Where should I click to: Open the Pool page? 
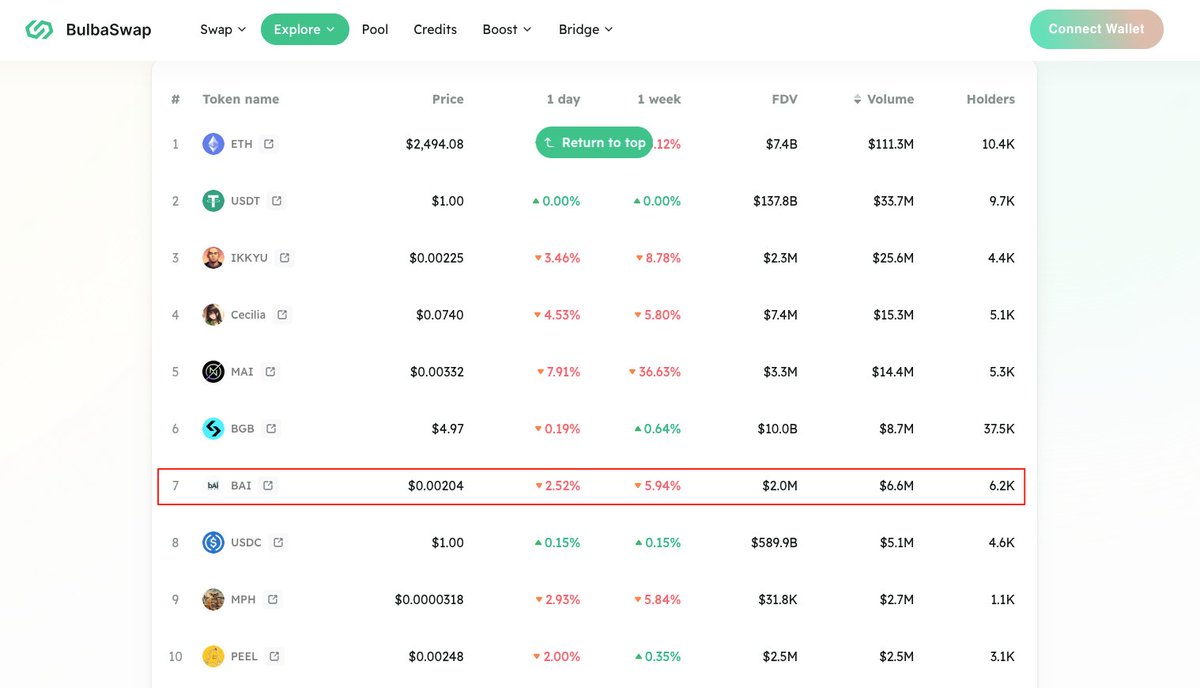tap(375, 30)
